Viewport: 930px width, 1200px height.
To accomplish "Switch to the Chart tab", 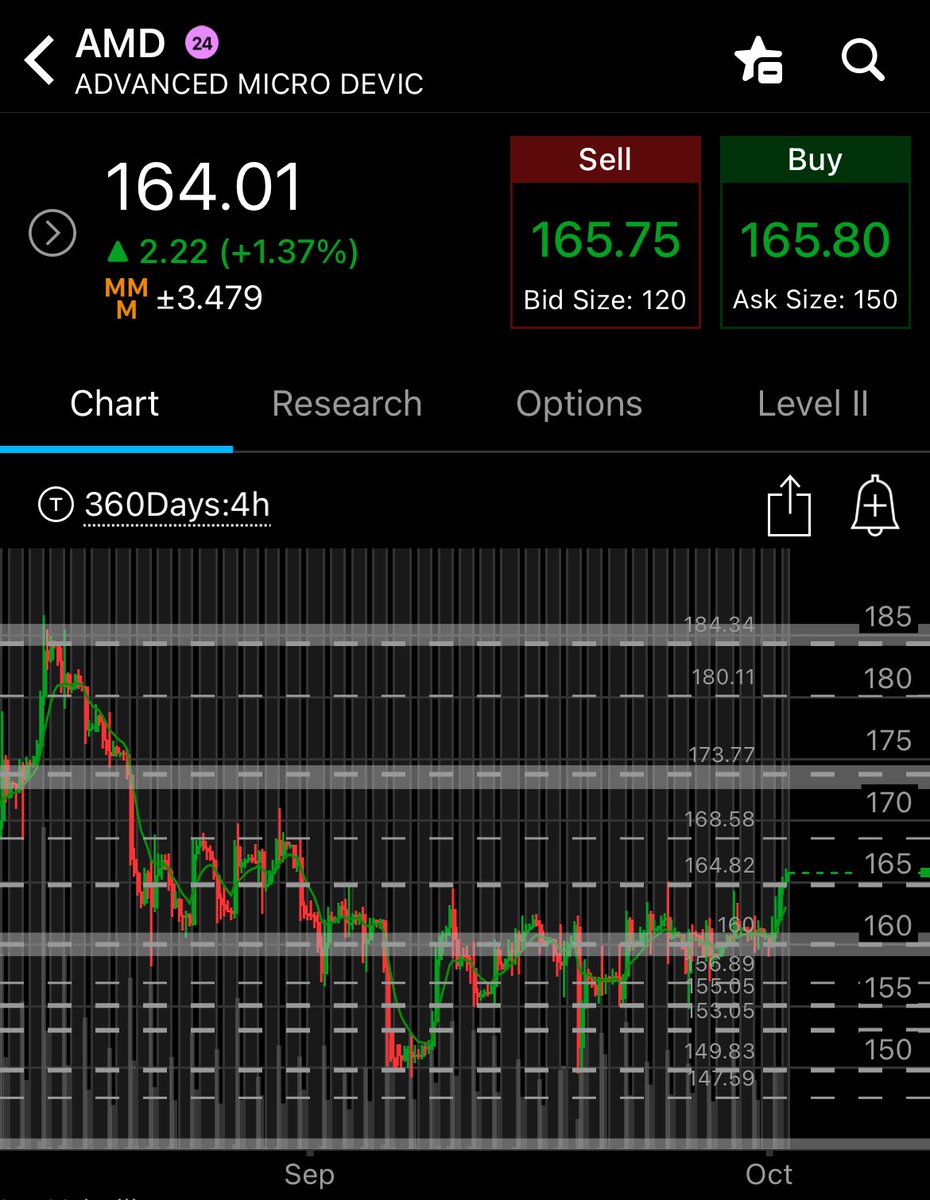I will click(115, 404).
